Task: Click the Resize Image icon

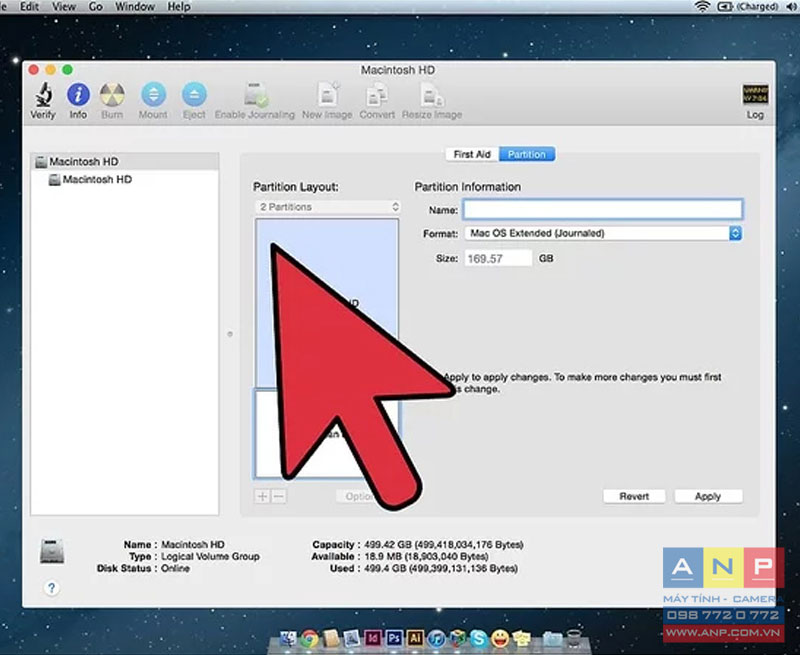Action: click(432, 95)
